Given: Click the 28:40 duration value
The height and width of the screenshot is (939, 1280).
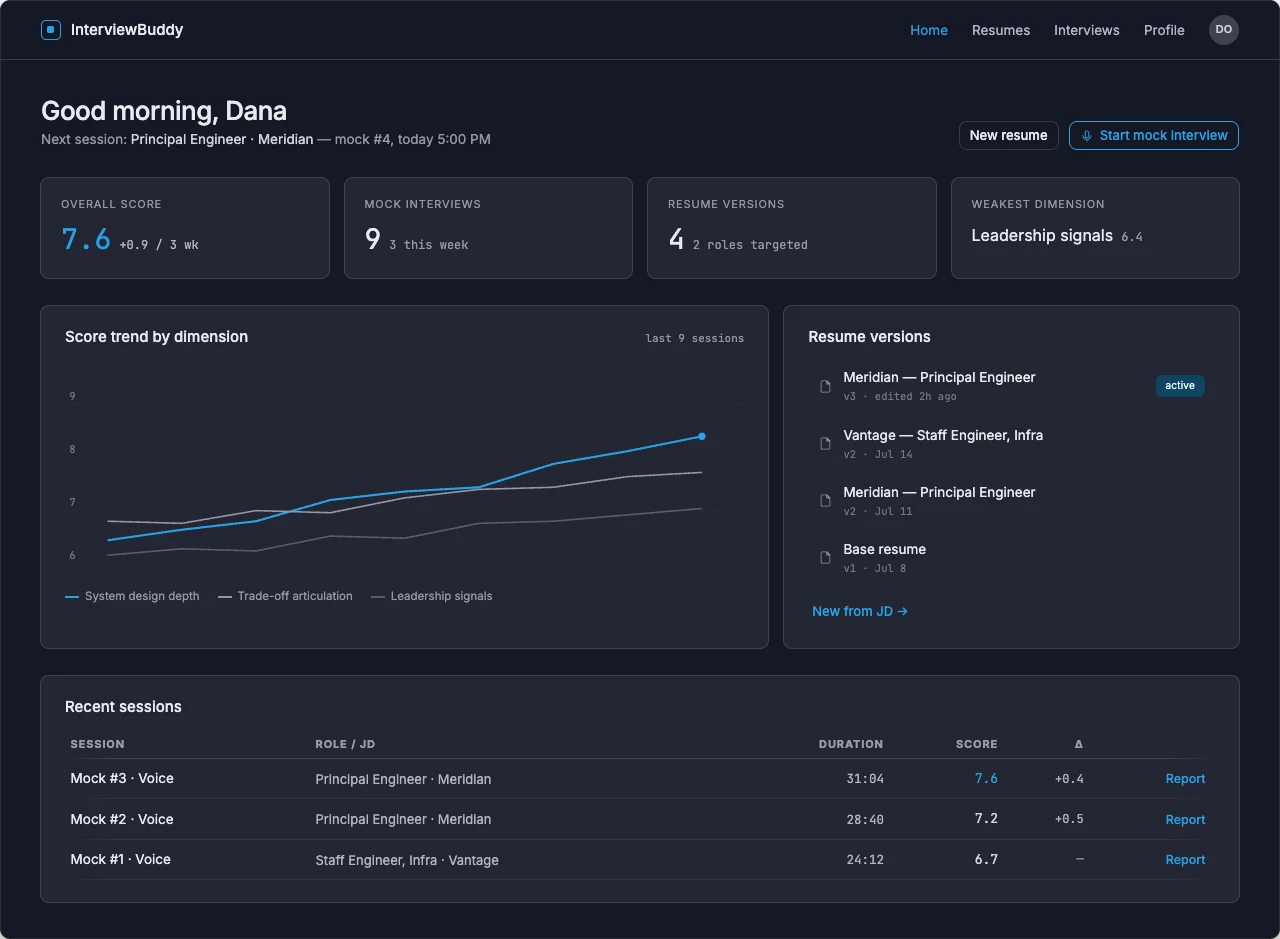Looking at the screenshot, I should click(865, 819).
